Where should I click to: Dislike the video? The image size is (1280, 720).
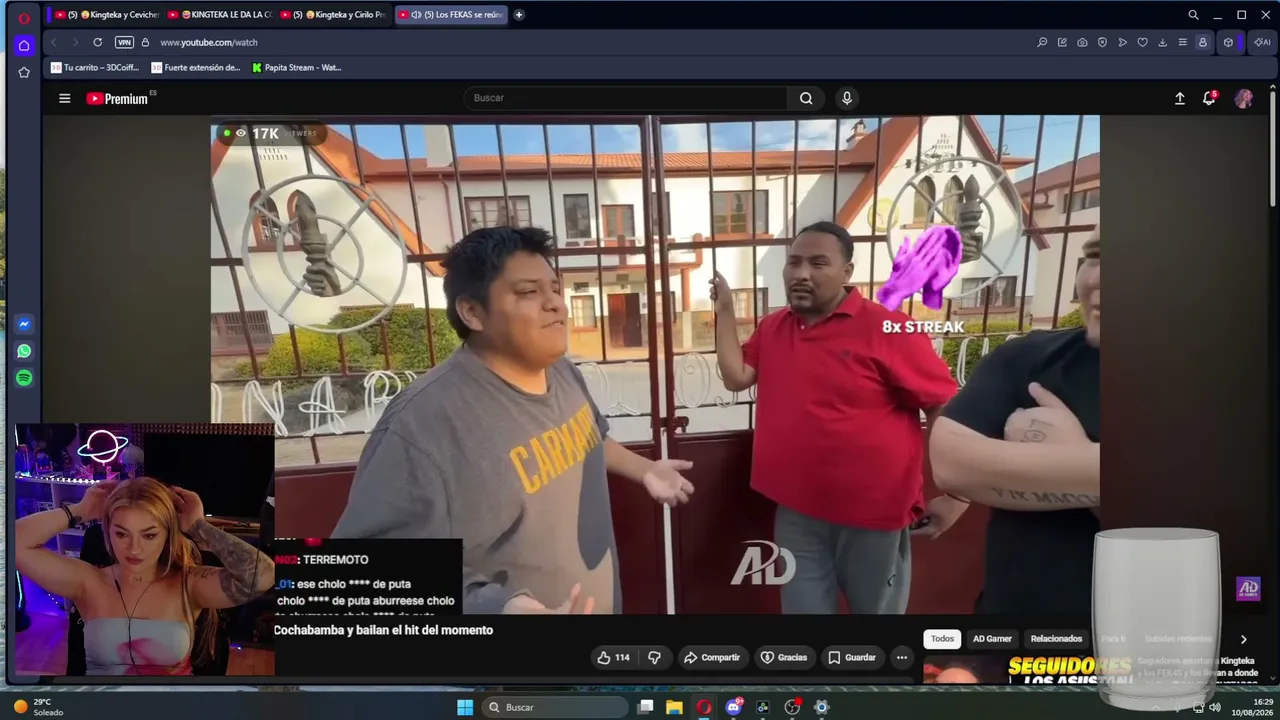pyautogui.click(x=654, y=657)
